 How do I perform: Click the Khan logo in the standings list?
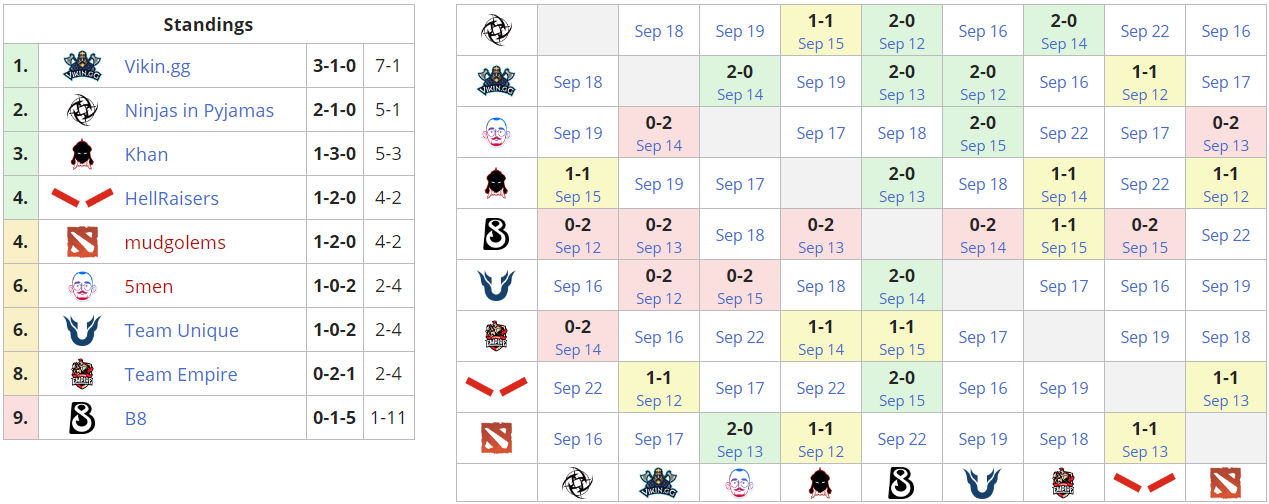click(82, 154)
